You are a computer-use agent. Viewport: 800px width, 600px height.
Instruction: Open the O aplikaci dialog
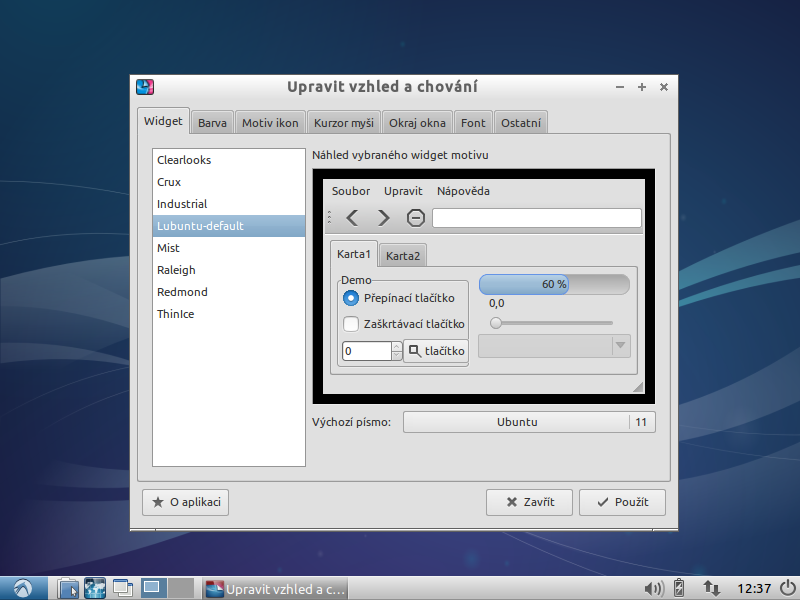tap(185, 502)
